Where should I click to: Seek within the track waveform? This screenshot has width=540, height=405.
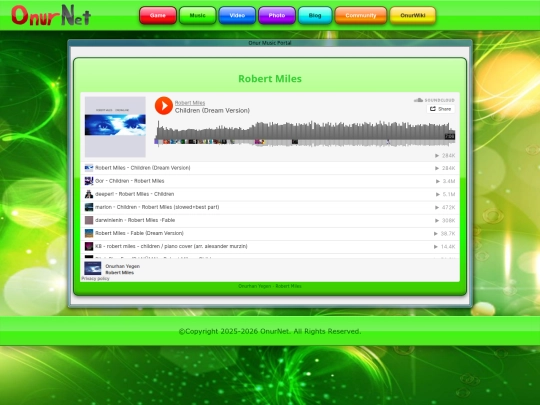pos(305,134)
